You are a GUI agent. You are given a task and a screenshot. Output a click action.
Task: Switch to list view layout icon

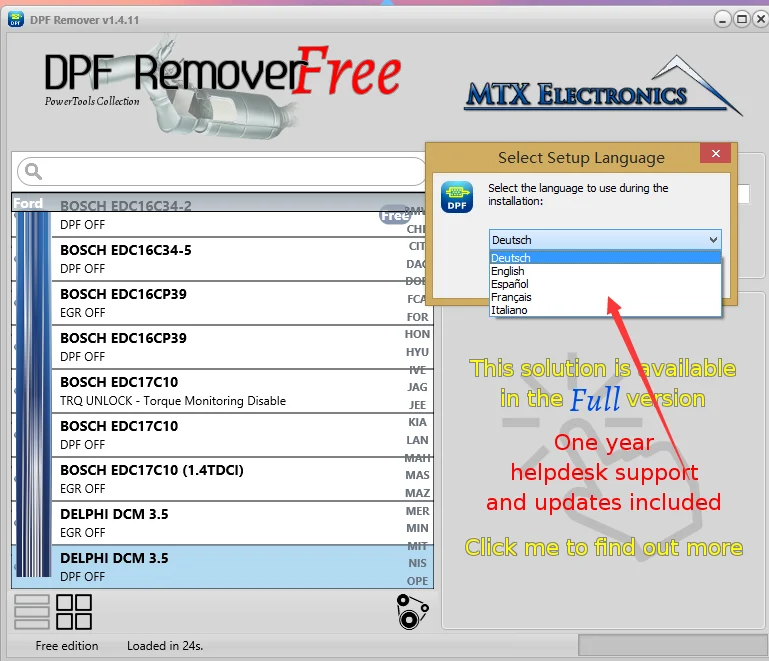32,612
